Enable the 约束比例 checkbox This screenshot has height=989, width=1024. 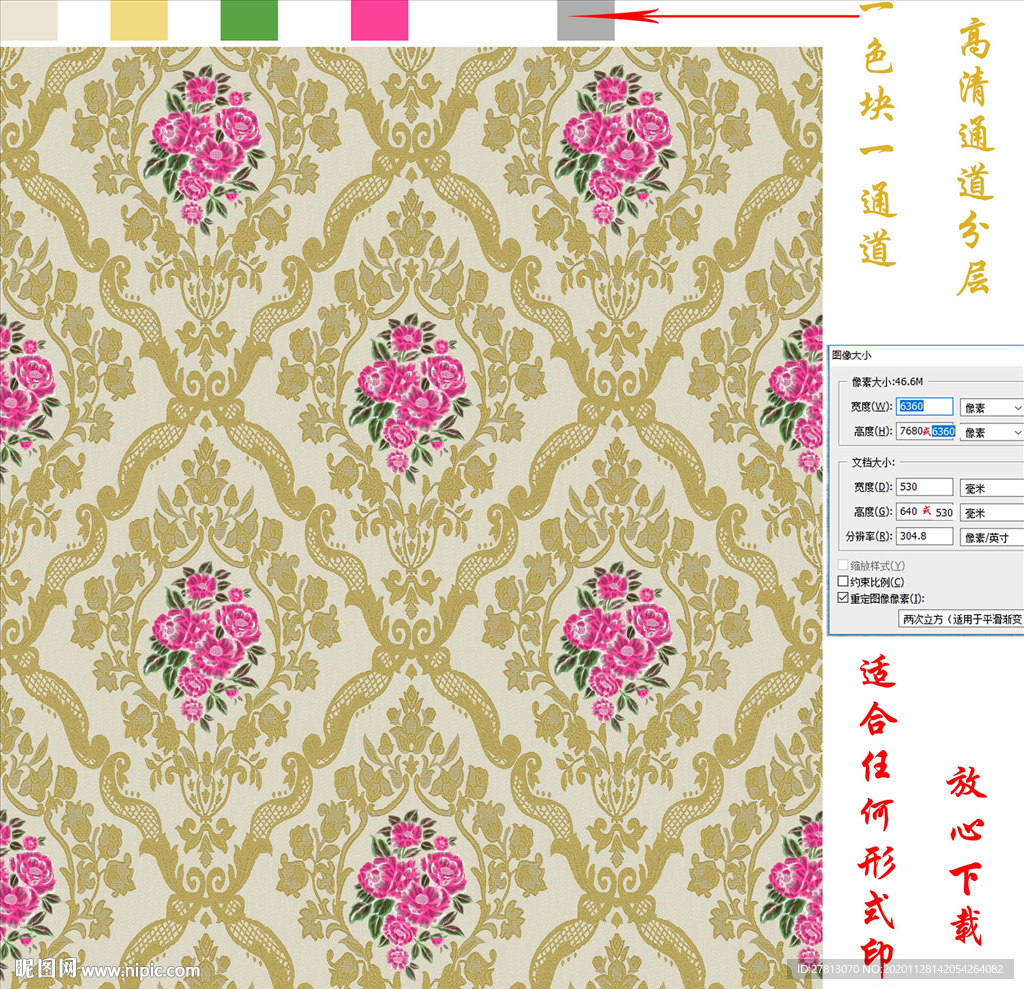843,581
